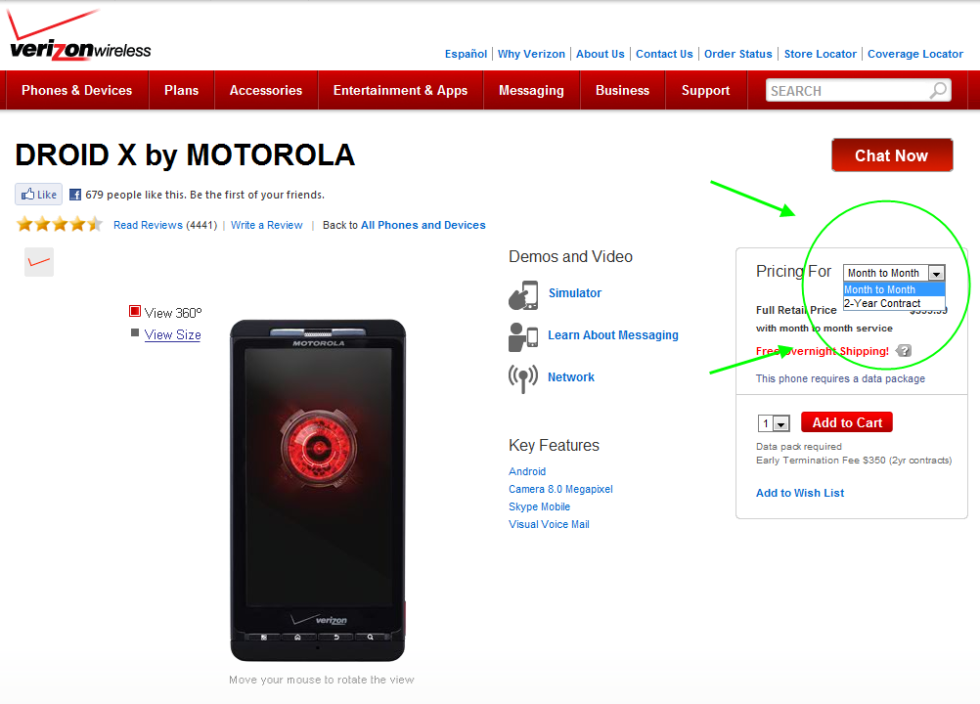Click the small Verizon checkmark thumbnail

point(39,262)
